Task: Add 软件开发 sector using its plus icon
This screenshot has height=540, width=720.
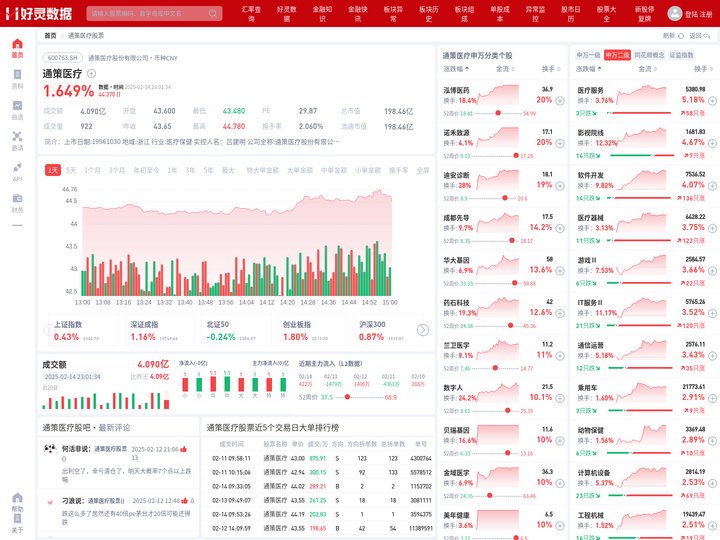Action: [x=712, y=186]
